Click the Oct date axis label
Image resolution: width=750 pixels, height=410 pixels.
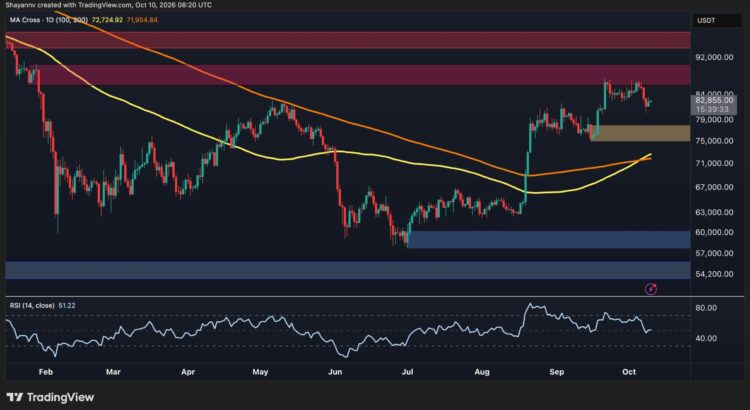629,372
